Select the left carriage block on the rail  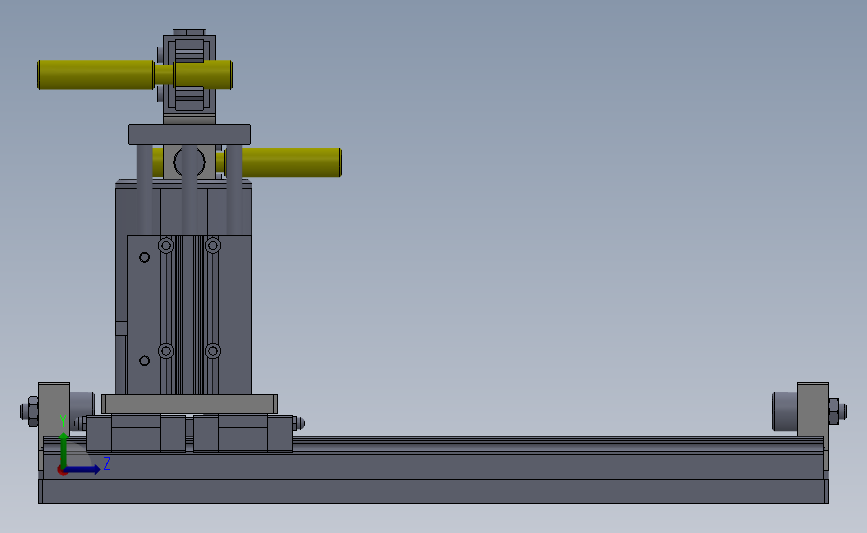pos(136,433)
